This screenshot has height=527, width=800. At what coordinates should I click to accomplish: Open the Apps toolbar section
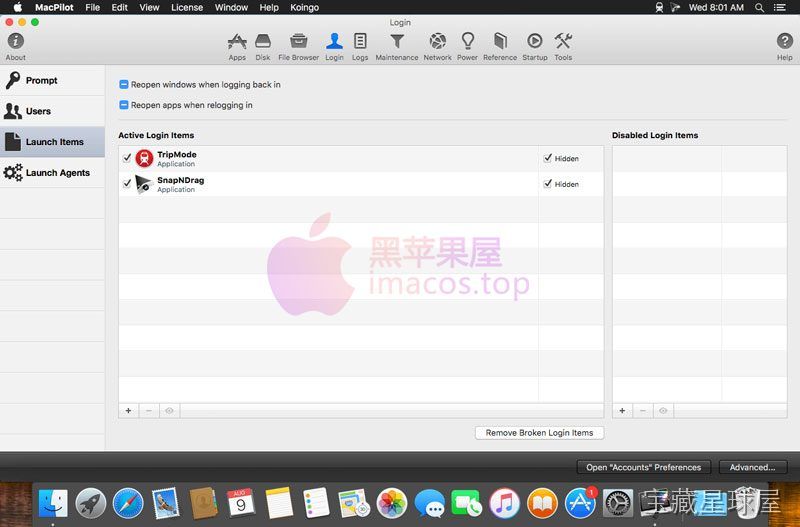(237, 46)
